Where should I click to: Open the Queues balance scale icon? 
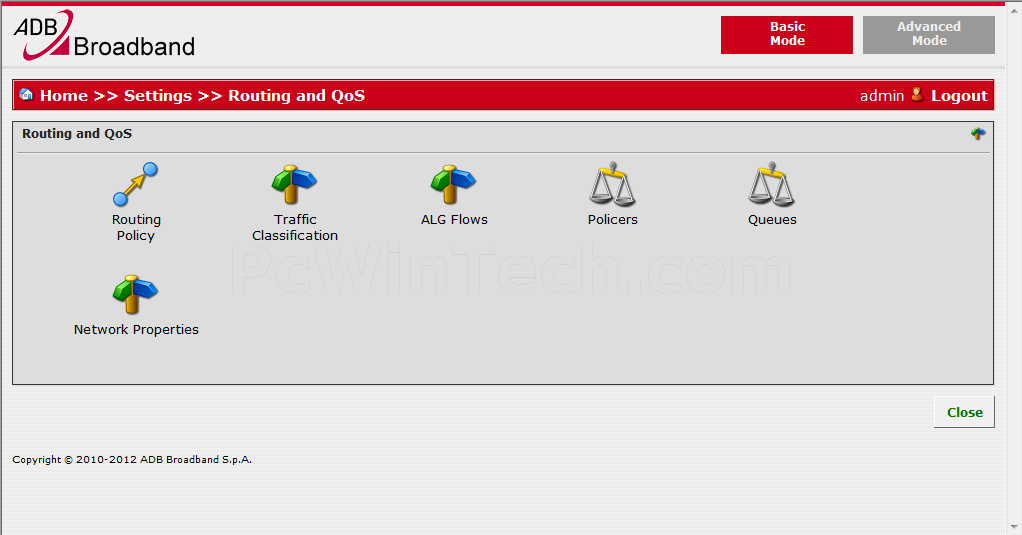click(x=771, y=185)
